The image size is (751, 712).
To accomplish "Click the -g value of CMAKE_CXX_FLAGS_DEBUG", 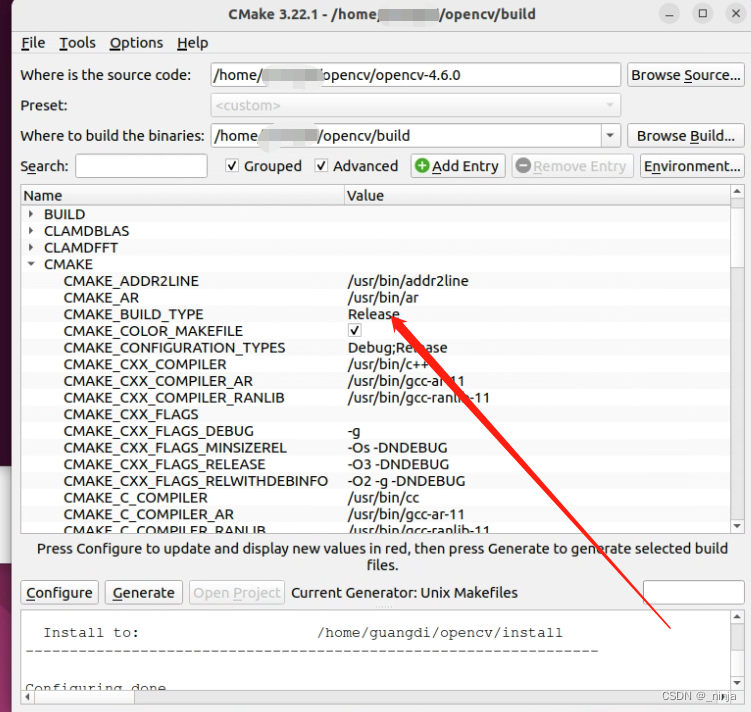I will click(x=354, y=431).
